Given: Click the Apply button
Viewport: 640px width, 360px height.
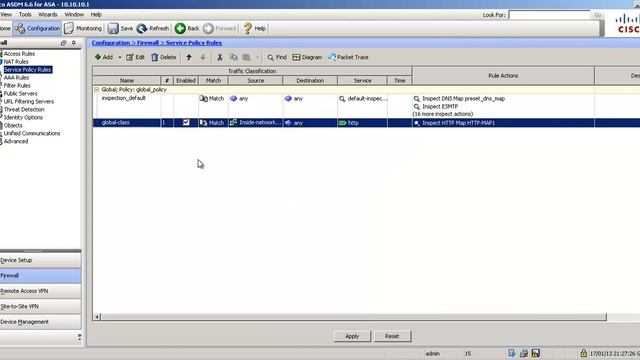Looking at the screenshot, I should 352,336.
